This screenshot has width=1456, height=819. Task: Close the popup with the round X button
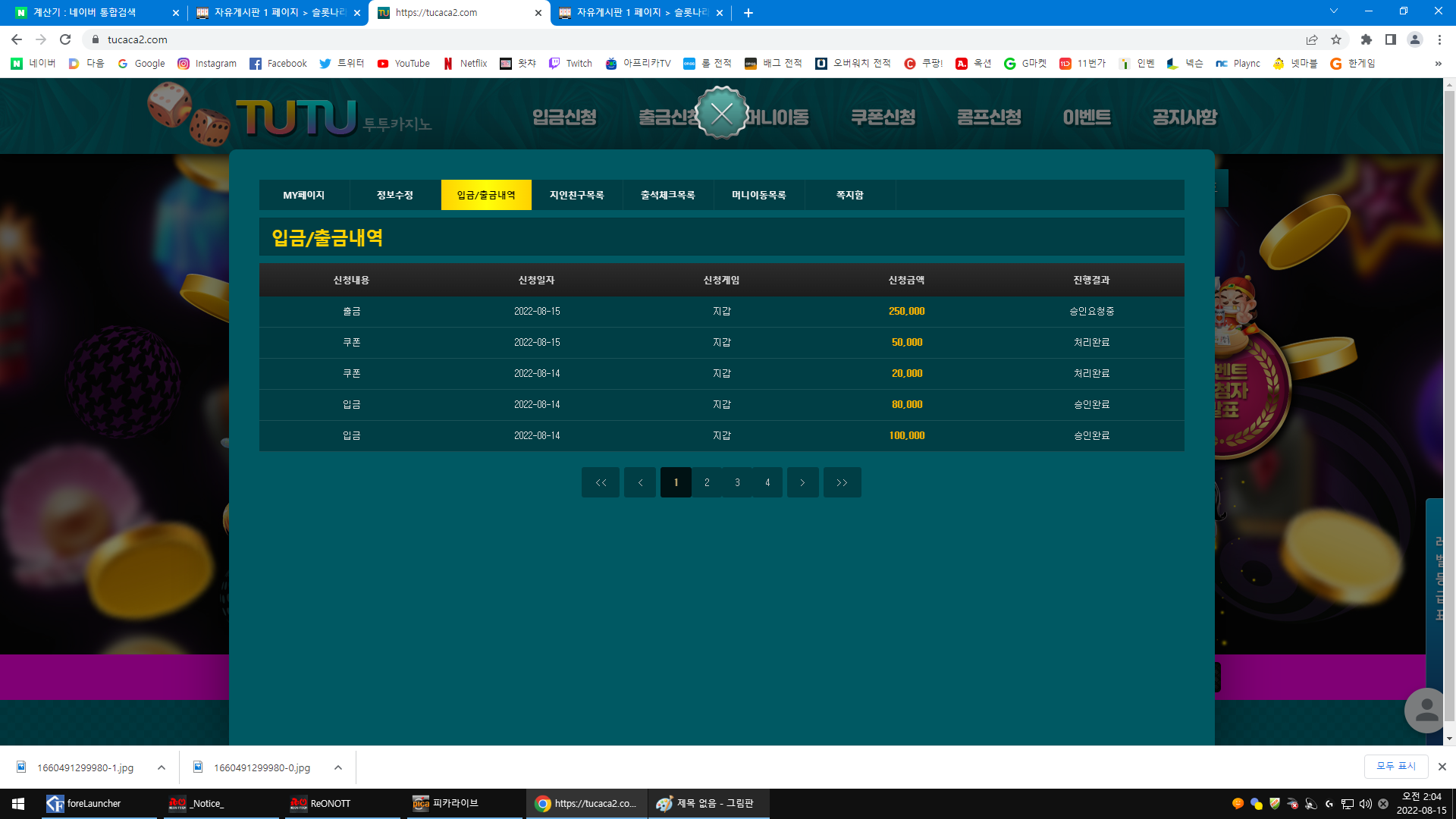click(721, 114)
